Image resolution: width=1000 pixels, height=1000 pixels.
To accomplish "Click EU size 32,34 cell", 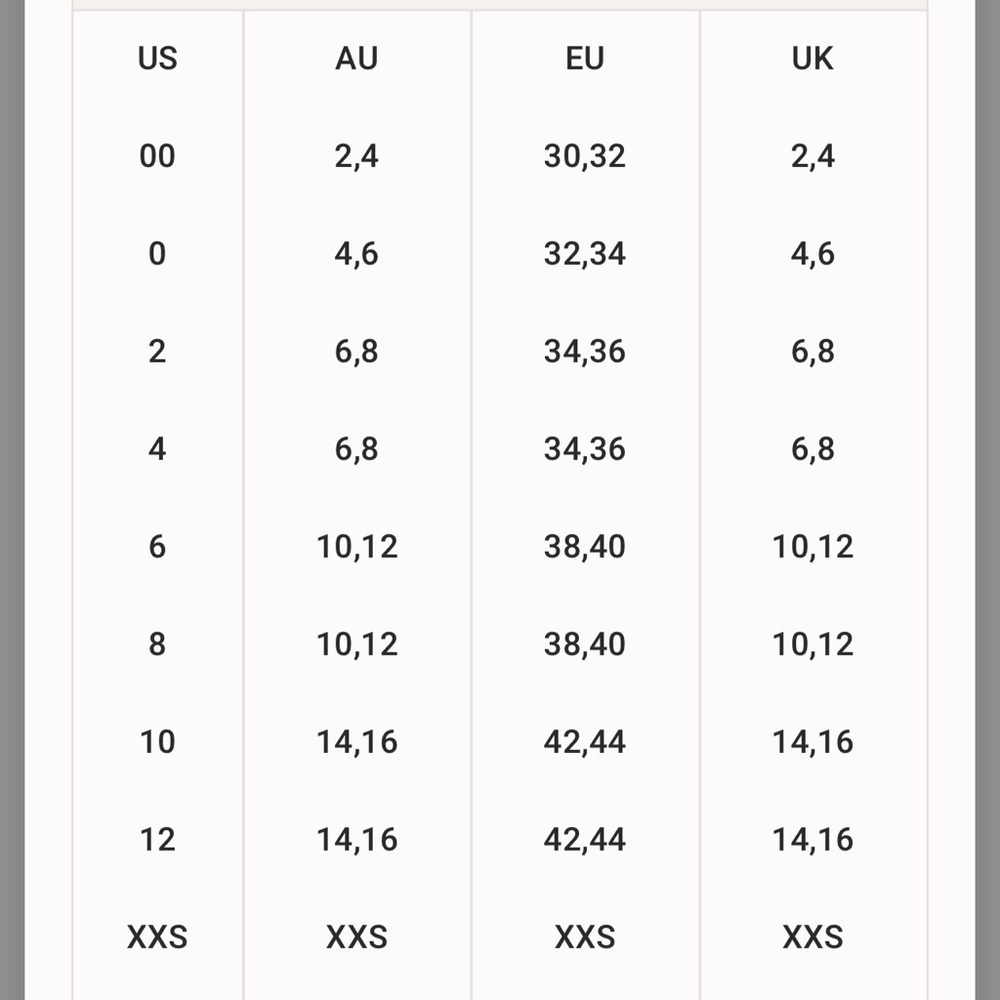I will (x=585, y=254).
